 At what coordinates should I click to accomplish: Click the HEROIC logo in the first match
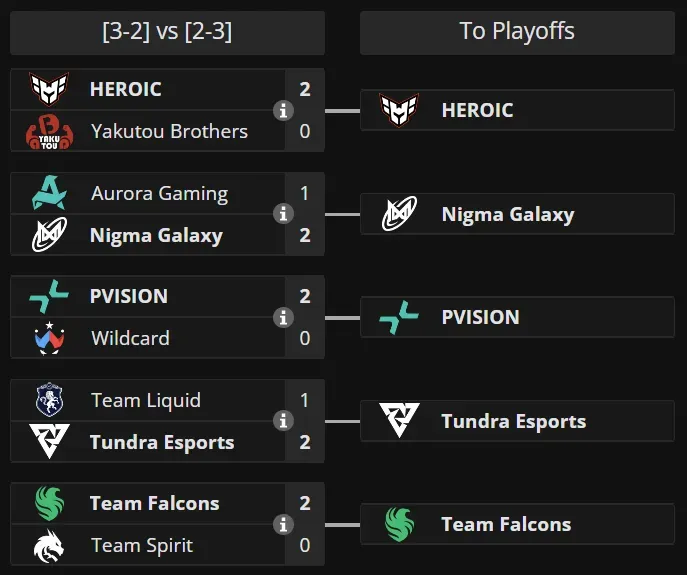click(49, 89)
